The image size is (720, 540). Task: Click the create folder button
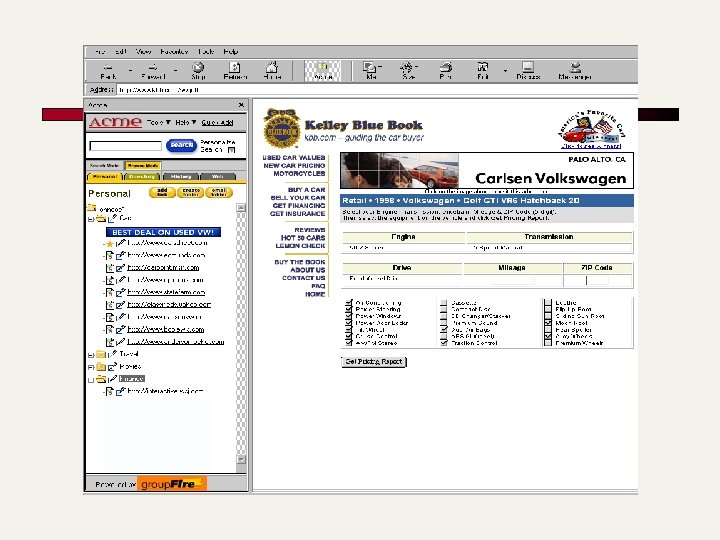pos(191,192)
